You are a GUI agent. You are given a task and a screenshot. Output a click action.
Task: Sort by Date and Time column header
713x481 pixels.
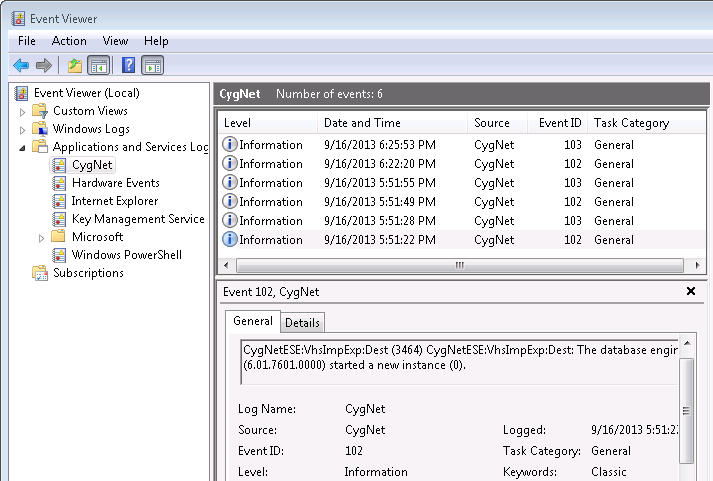(x=392, y=123)
